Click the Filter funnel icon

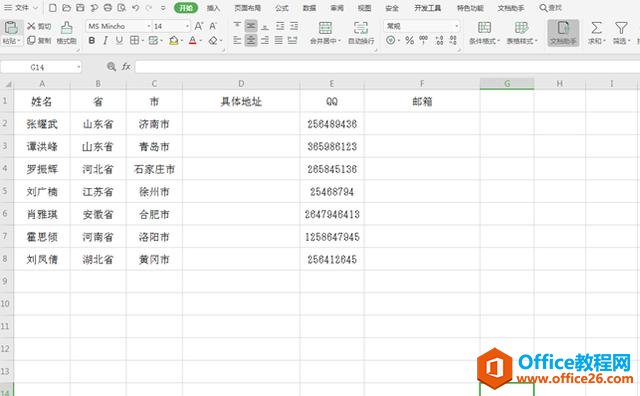[621, 28]
